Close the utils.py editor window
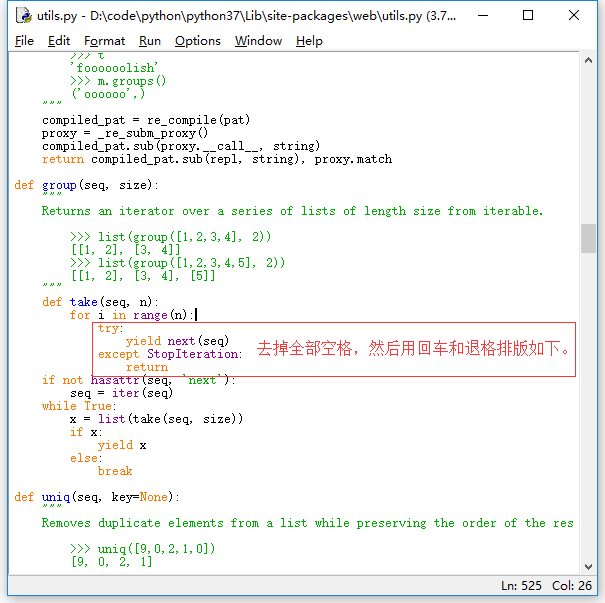The height and width of the screenshot is (603, 605). (x=574, y=15)
